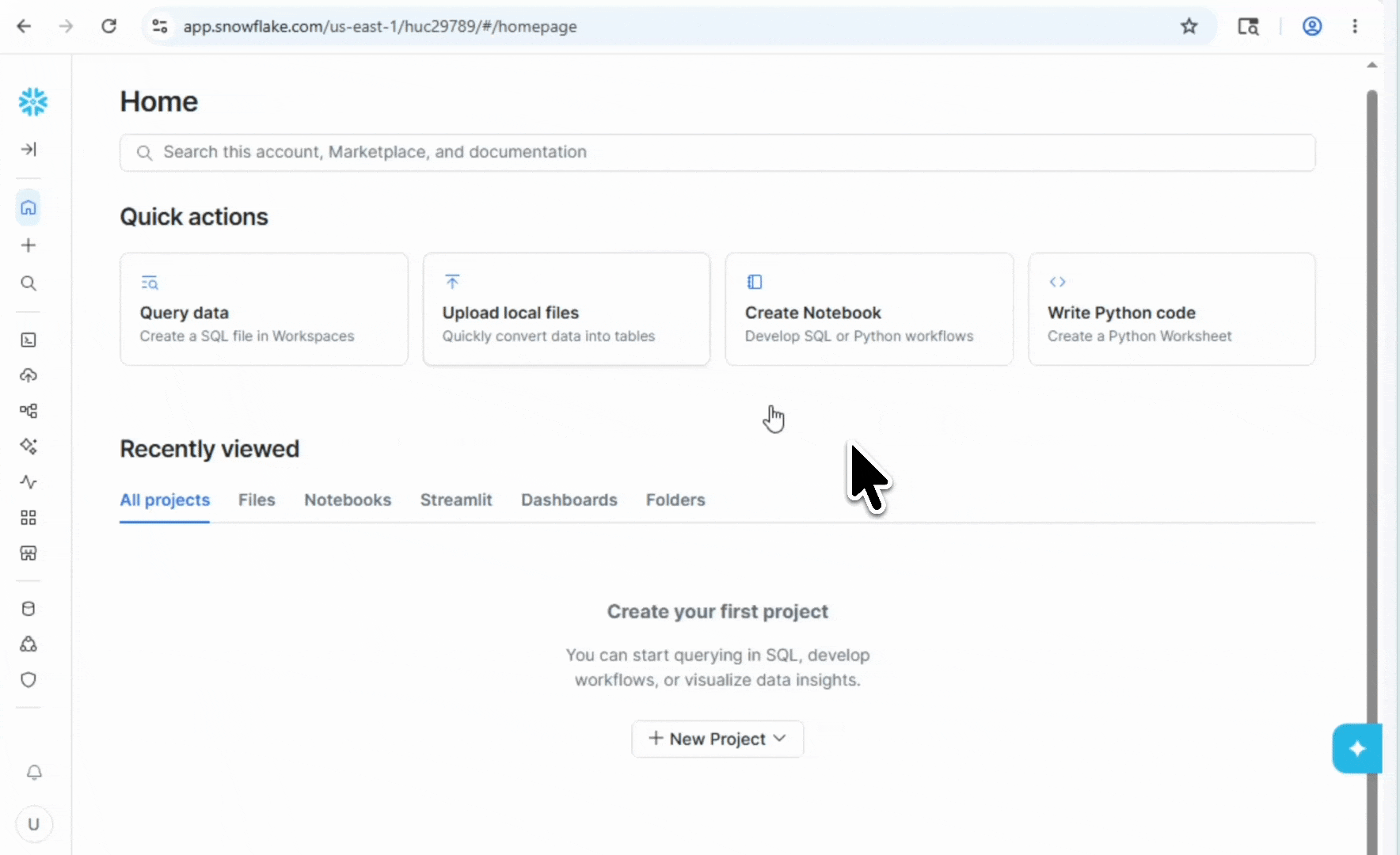This screenshot has height=855, width=1400.
Task: Open the browser side panel search icon
Action: tap(1249, 26)
